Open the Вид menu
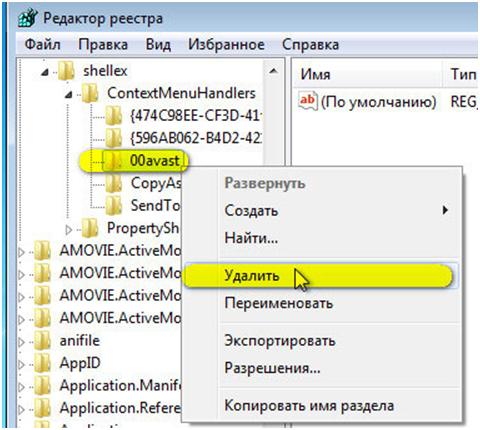The width and height of the screenshot is (480, 430). pos(158,44)
